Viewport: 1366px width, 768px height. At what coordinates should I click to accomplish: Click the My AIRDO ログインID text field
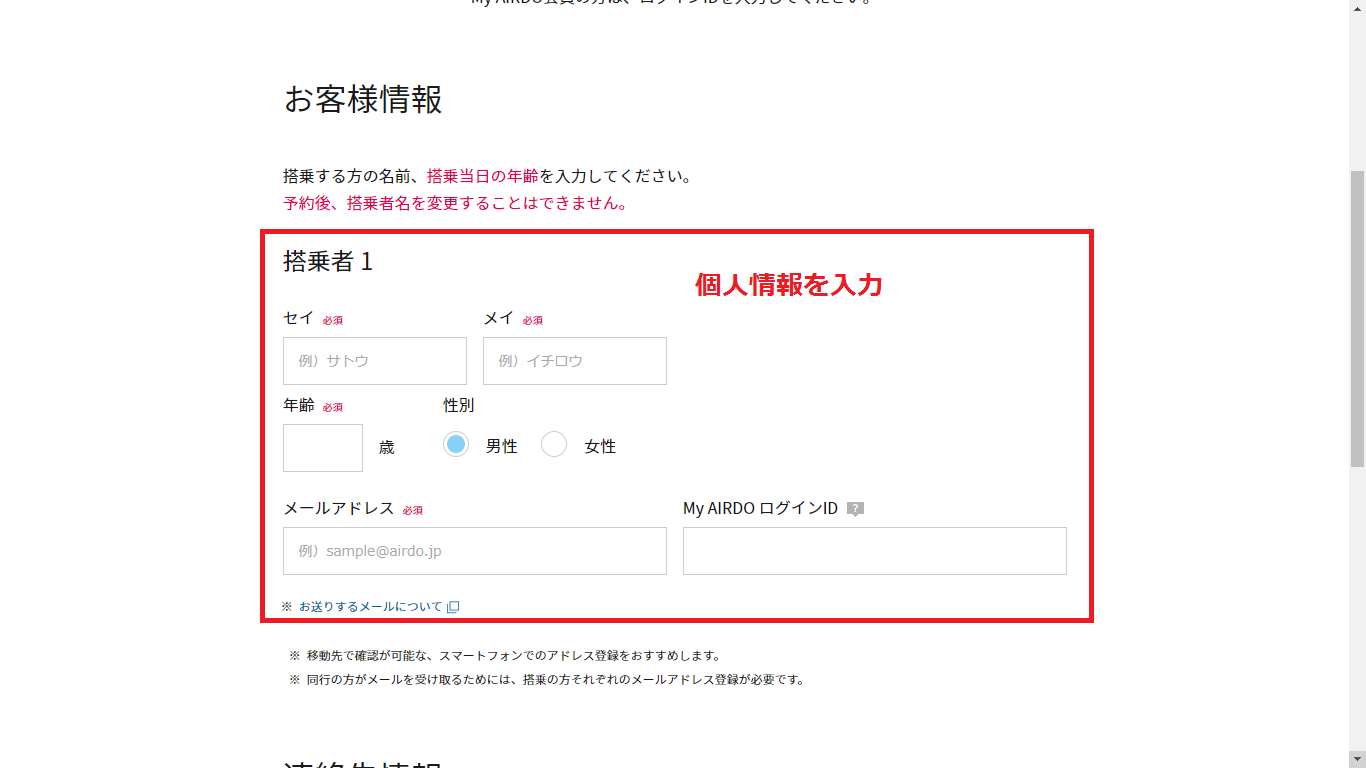pyautogui.click(x=875, y=551)
